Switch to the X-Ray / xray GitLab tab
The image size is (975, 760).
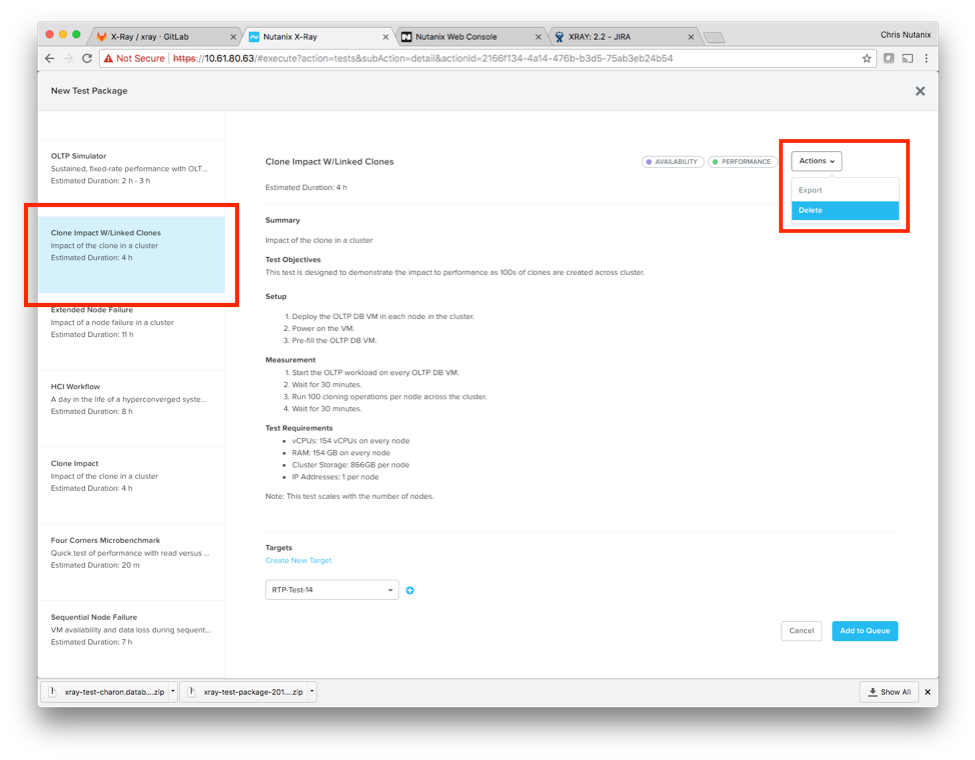(164, 37)
